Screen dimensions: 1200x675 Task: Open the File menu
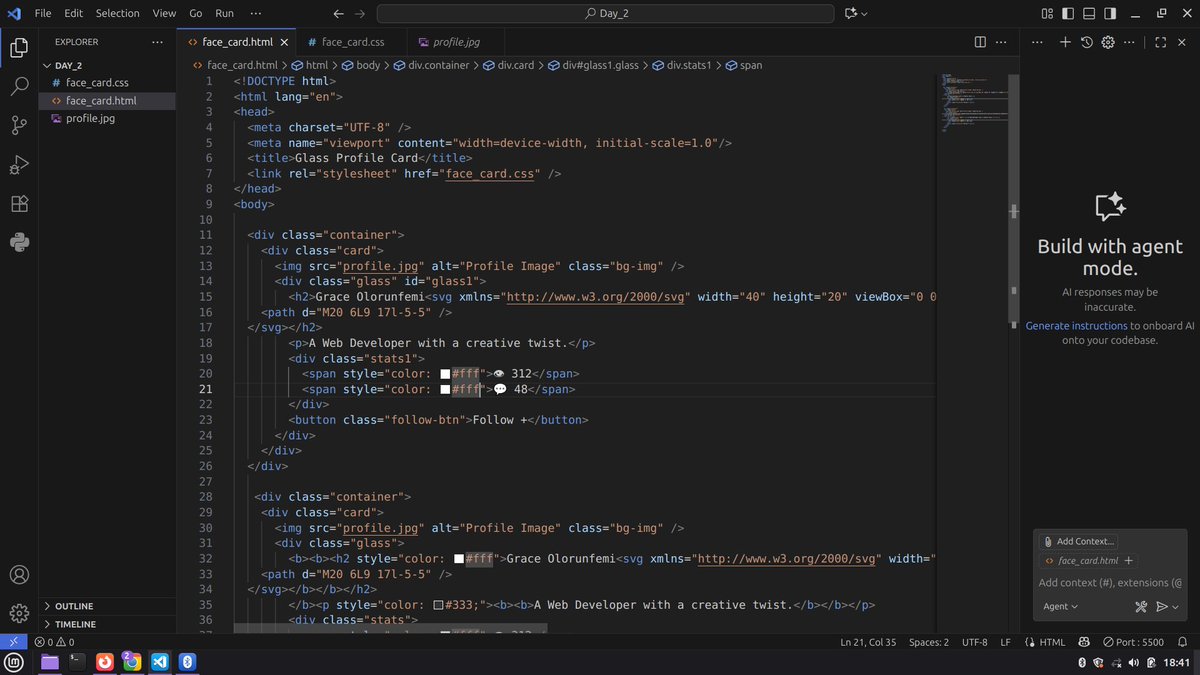click(43, 14)
